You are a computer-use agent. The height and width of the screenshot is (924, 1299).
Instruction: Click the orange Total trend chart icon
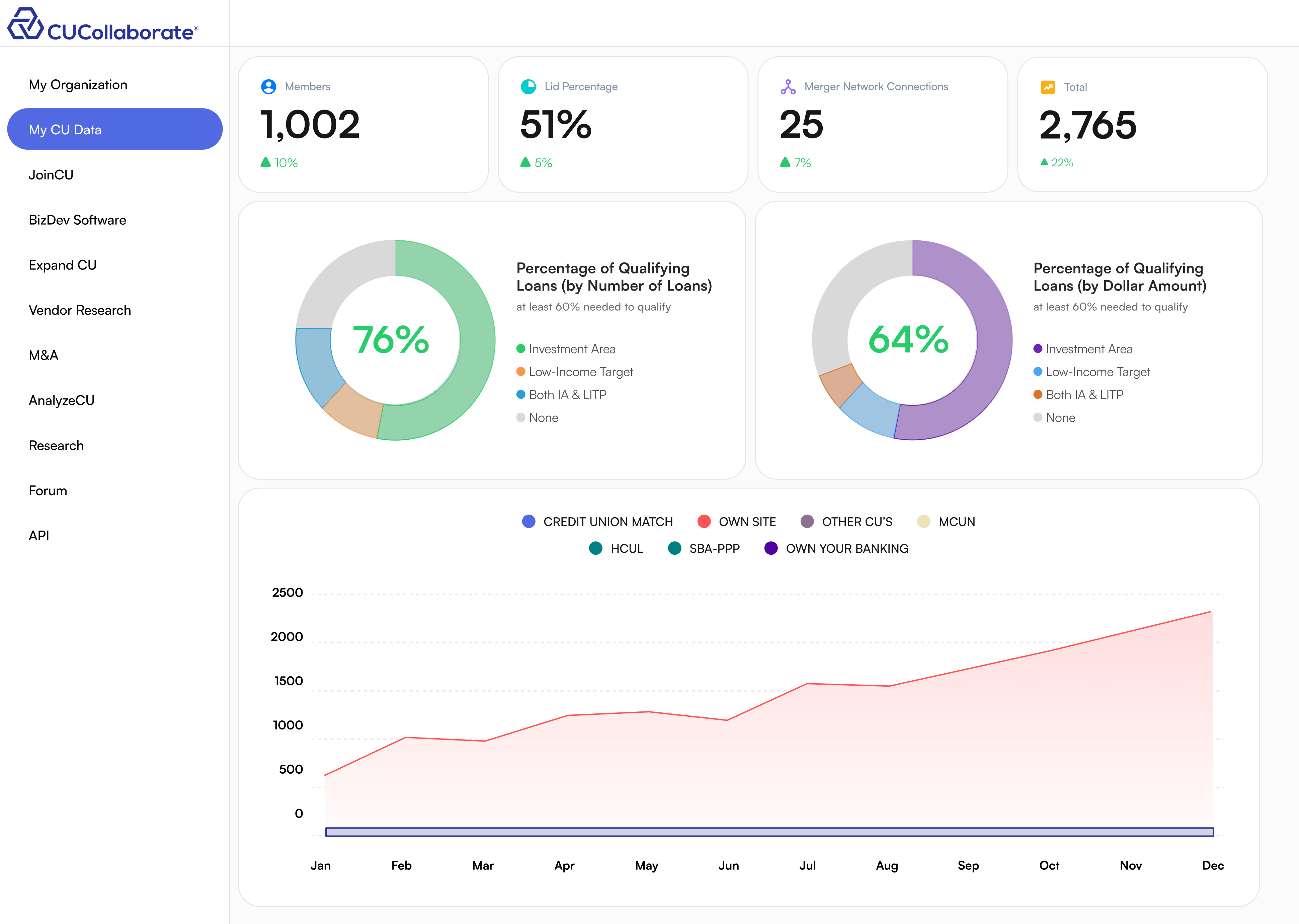pos(1048,87)
